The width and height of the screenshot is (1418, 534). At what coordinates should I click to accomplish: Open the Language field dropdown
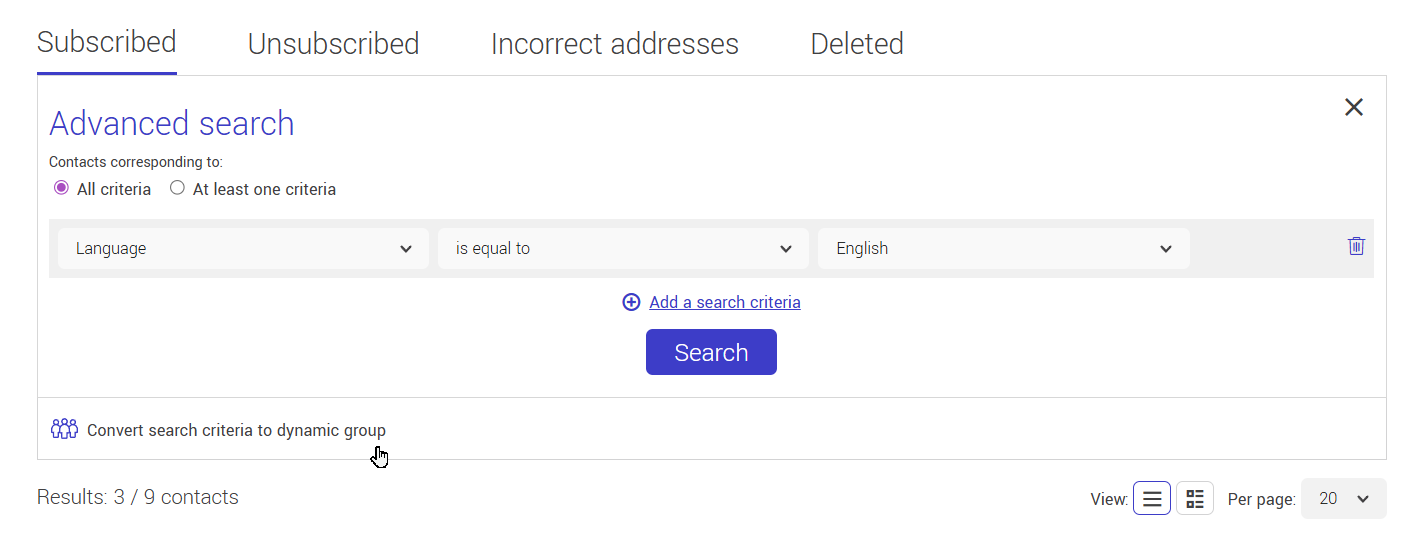click(243, 248)
